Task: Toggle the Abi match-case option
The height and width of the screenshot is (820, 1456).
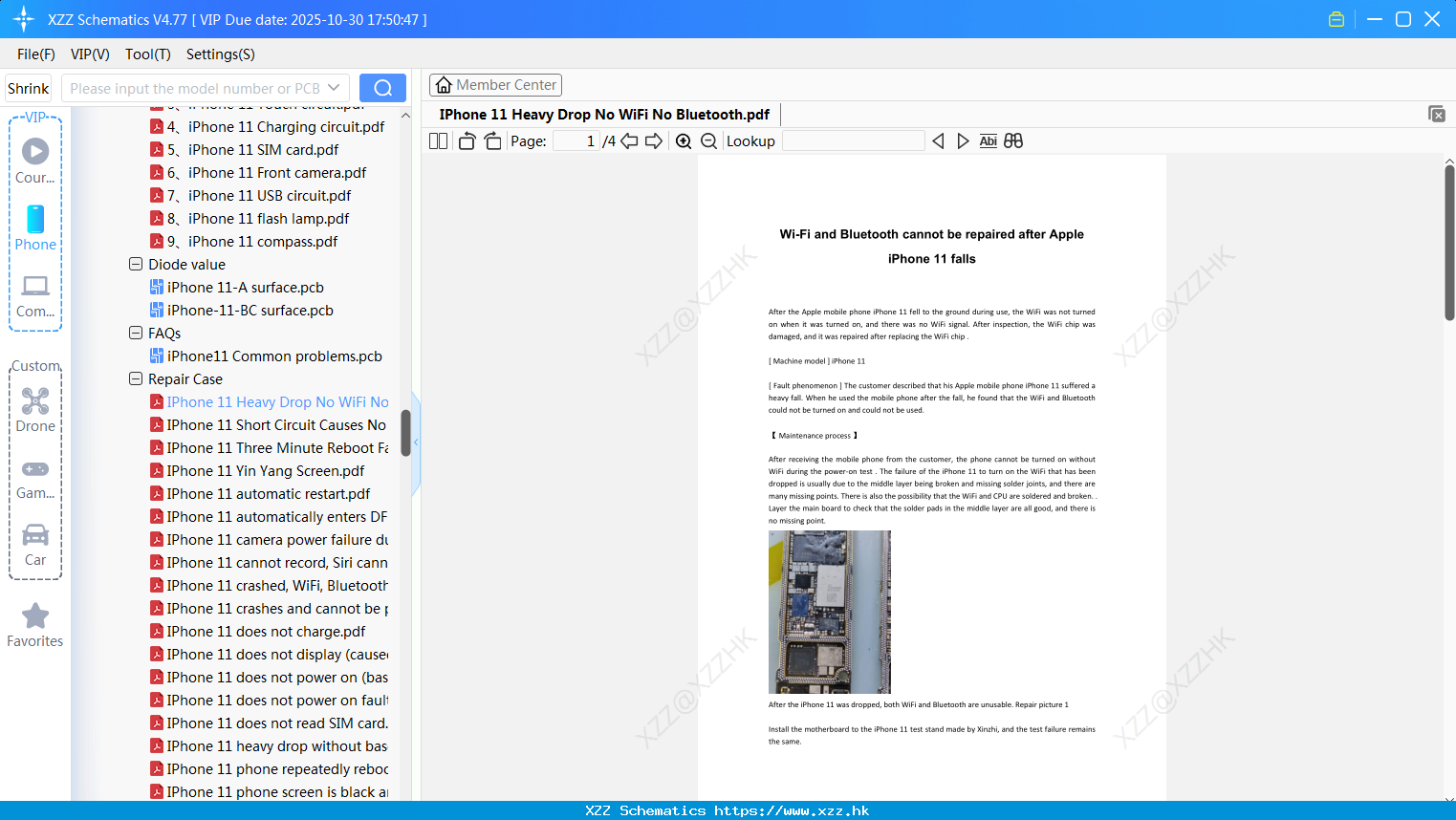Action: click(x=988, y=140)
